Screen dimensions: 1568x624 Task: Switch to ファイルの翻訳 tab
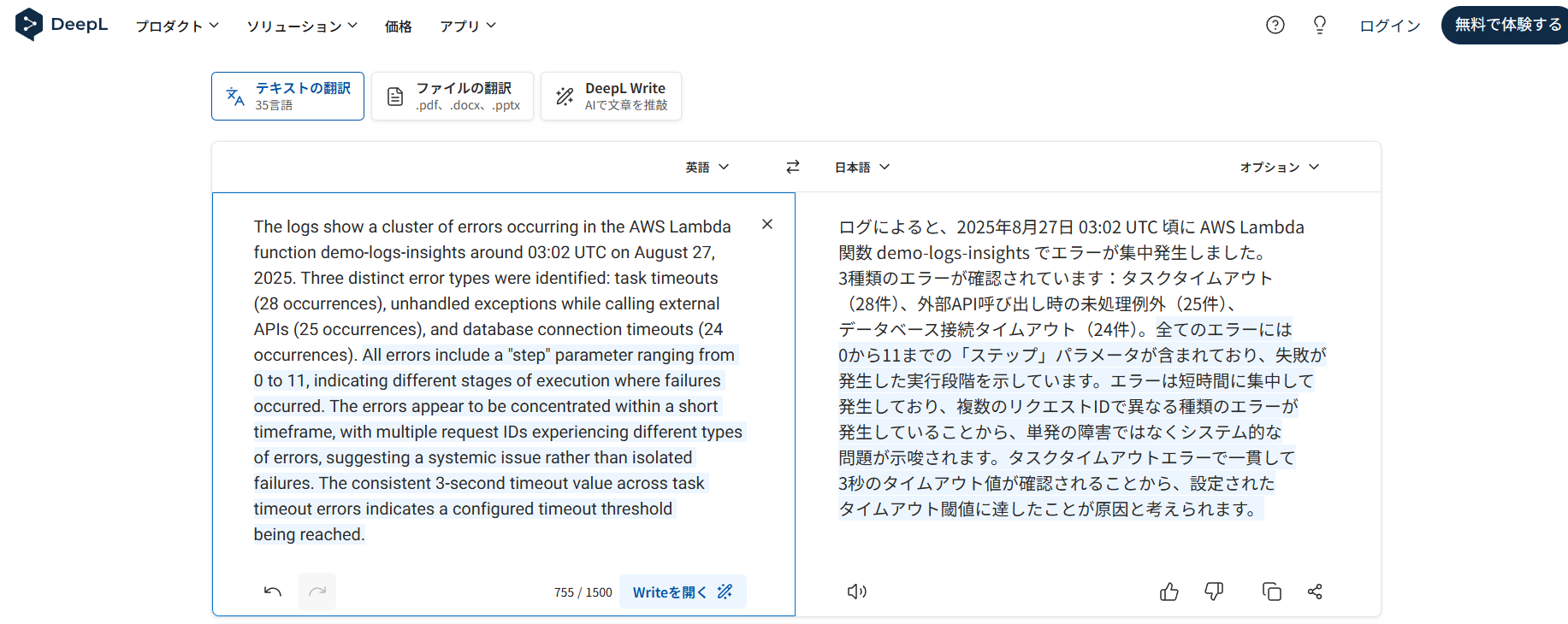(x=453, y=96)
